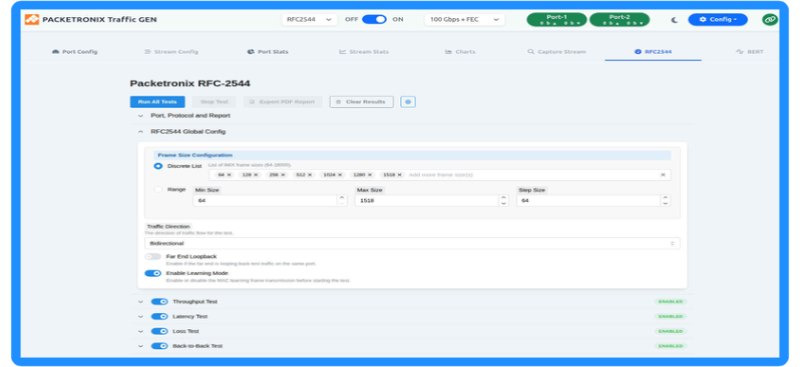Expand the Throughput Test chevron
Screen dimensions: 800x367
(141, 302)
